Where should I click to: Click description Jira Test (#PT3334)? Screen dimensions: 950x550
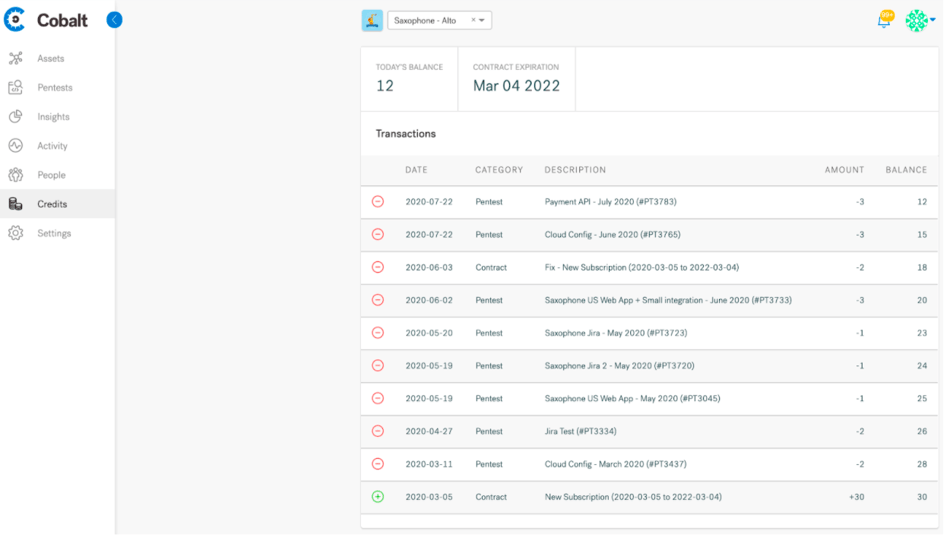click(x=580, y=431)
